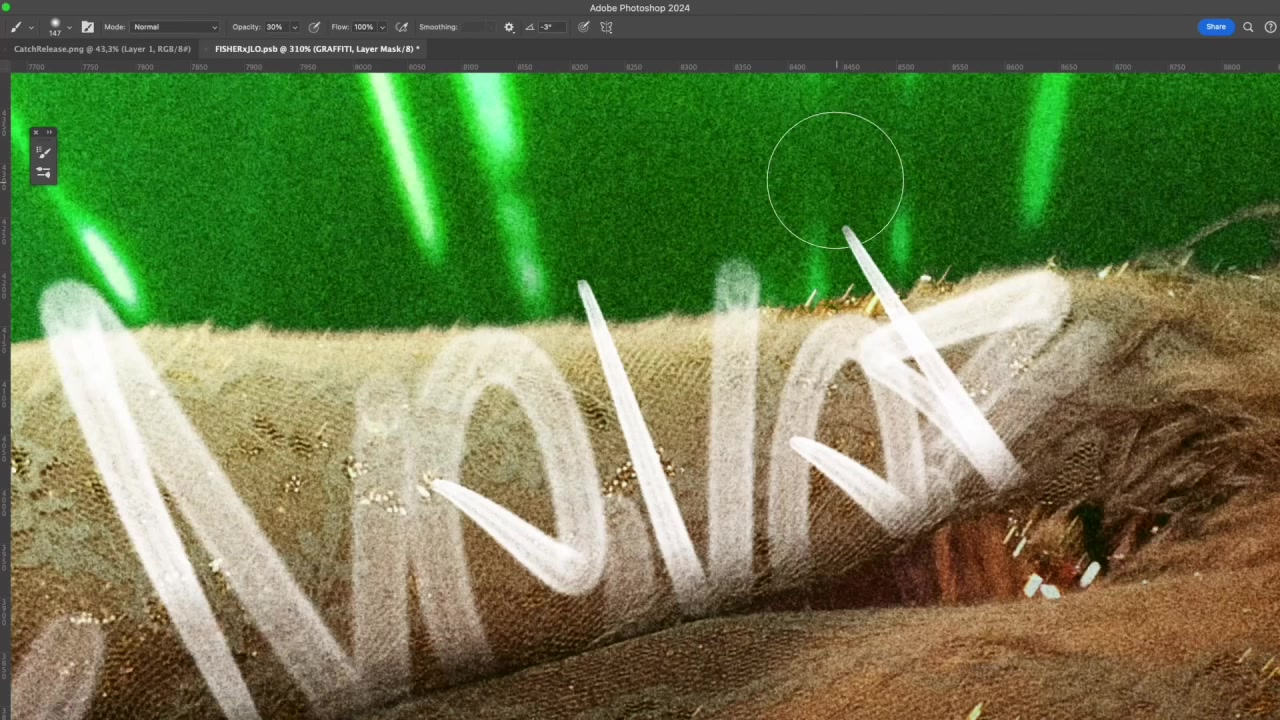Click the brush angle field showing -3°
The image size is (1280, 720).
pyautogui.click(x=552, y=27)
